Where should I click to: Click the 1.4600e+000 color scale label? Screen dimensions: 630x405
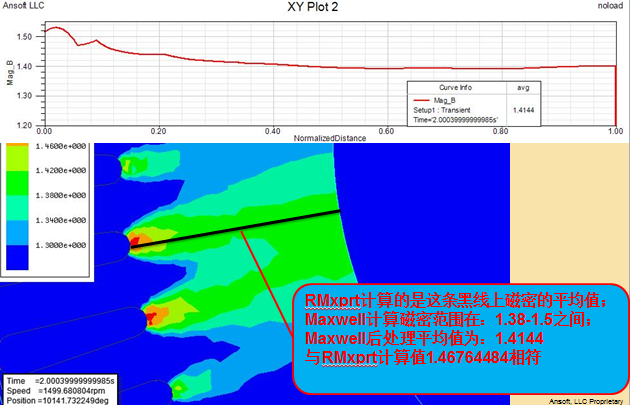click(x=61, y=147)
